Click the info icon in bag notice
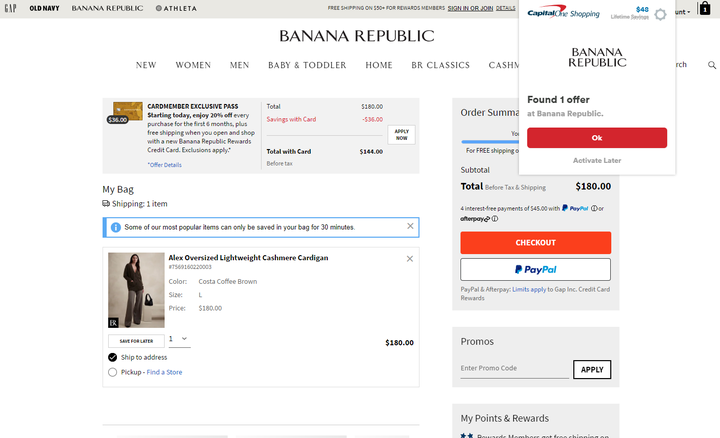The image size is (720, 438). [116, 227]
